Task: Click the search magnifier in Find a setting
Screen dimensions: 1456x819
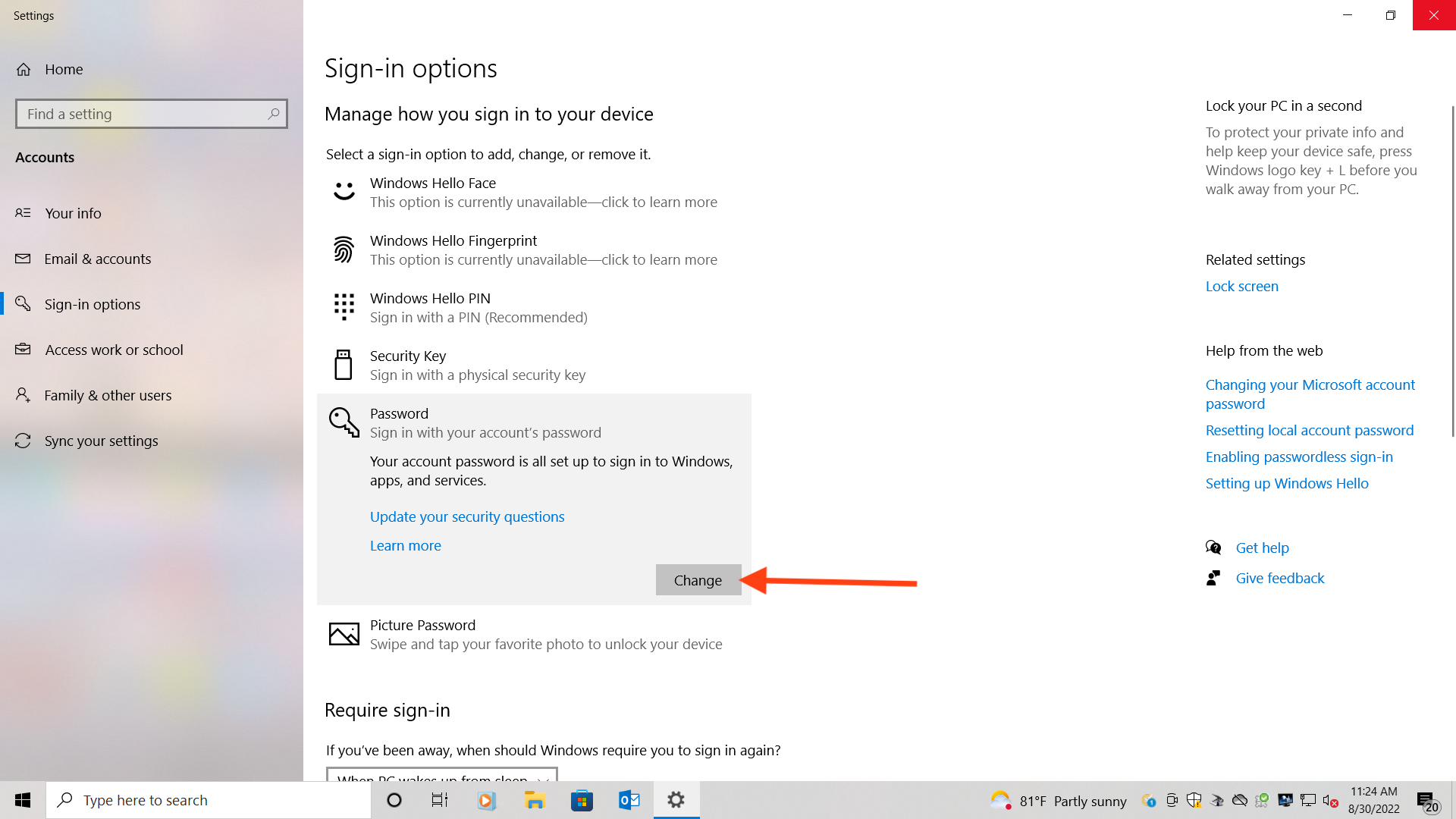Action: [x=274, y=114]
